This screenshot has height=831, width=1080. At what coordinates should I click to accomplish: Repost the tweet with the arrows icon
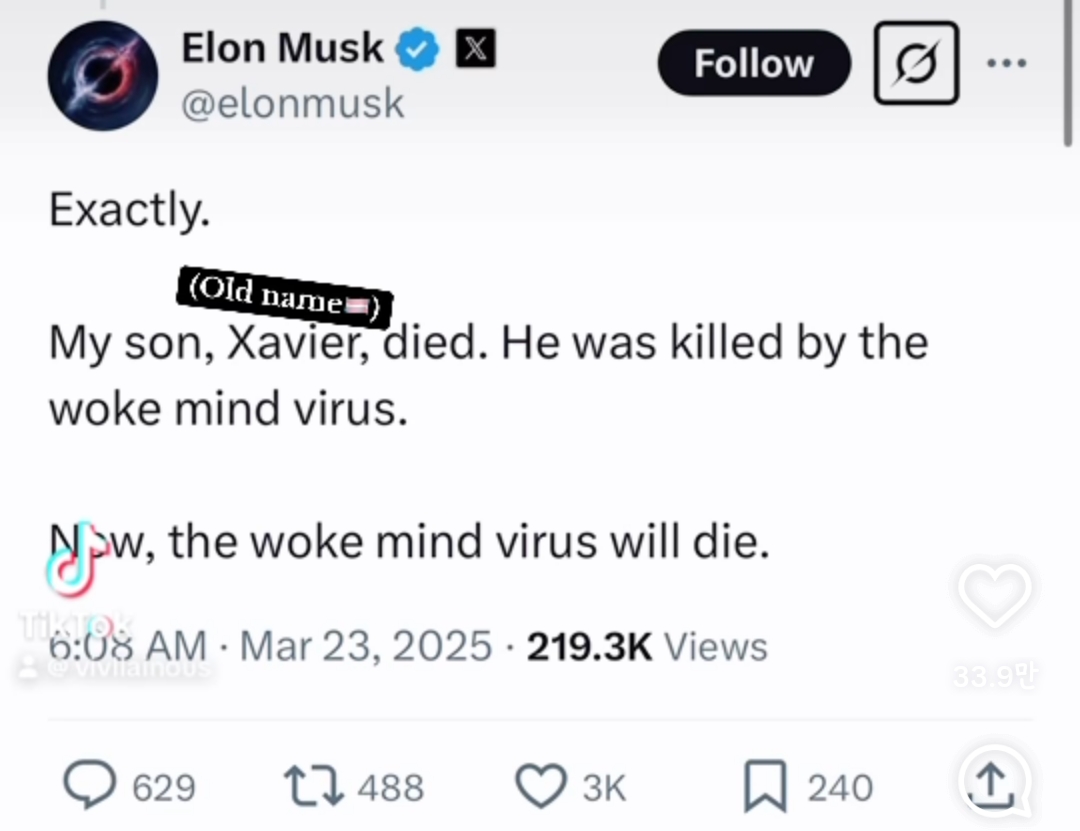(x=312, y=786)
